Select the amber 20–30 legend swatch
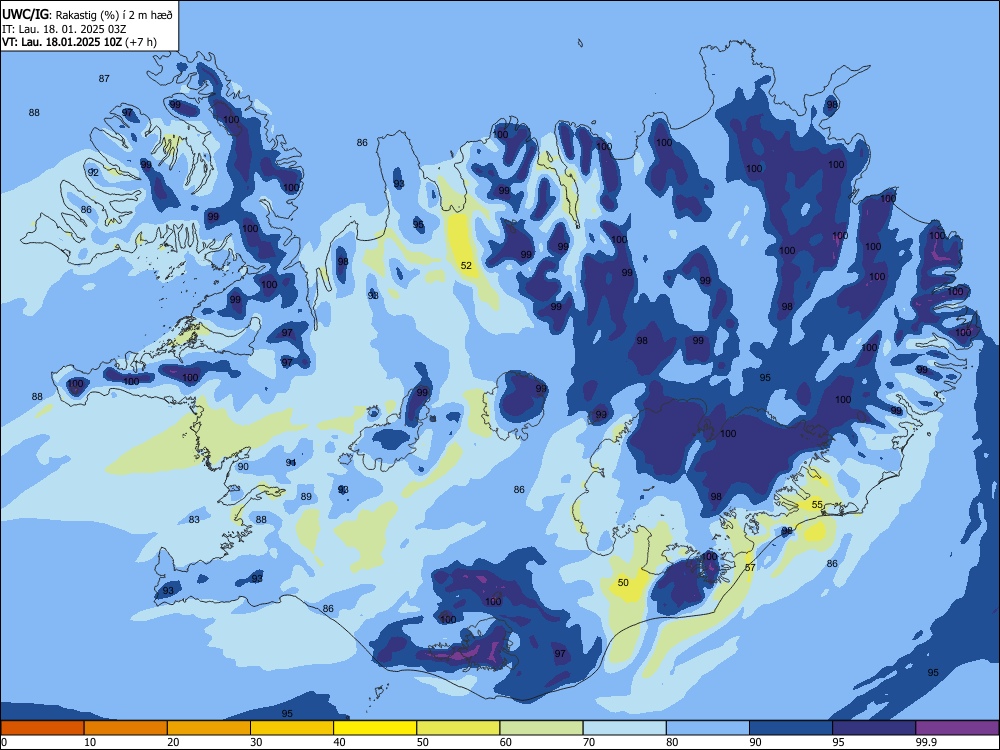1000x750 pixels. [209, 728]
